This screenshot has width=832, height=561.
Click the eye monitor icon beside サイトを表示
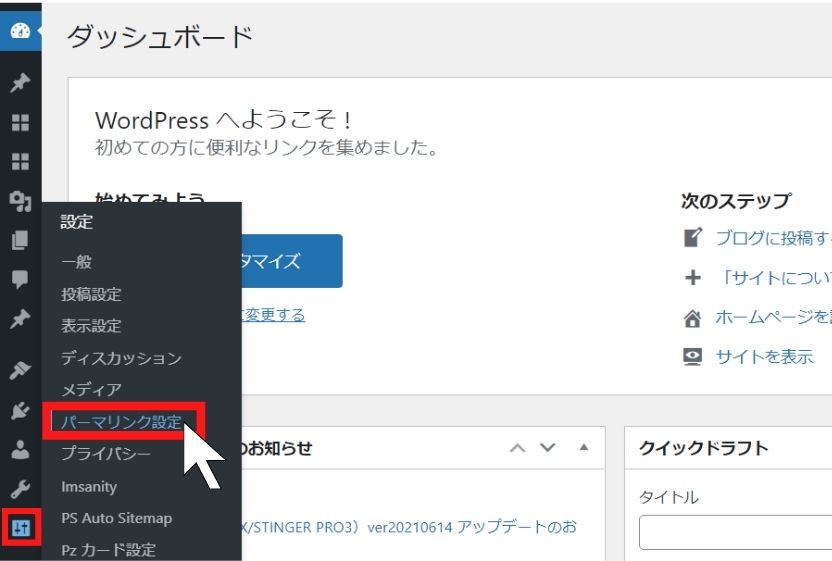coord(692,357)
